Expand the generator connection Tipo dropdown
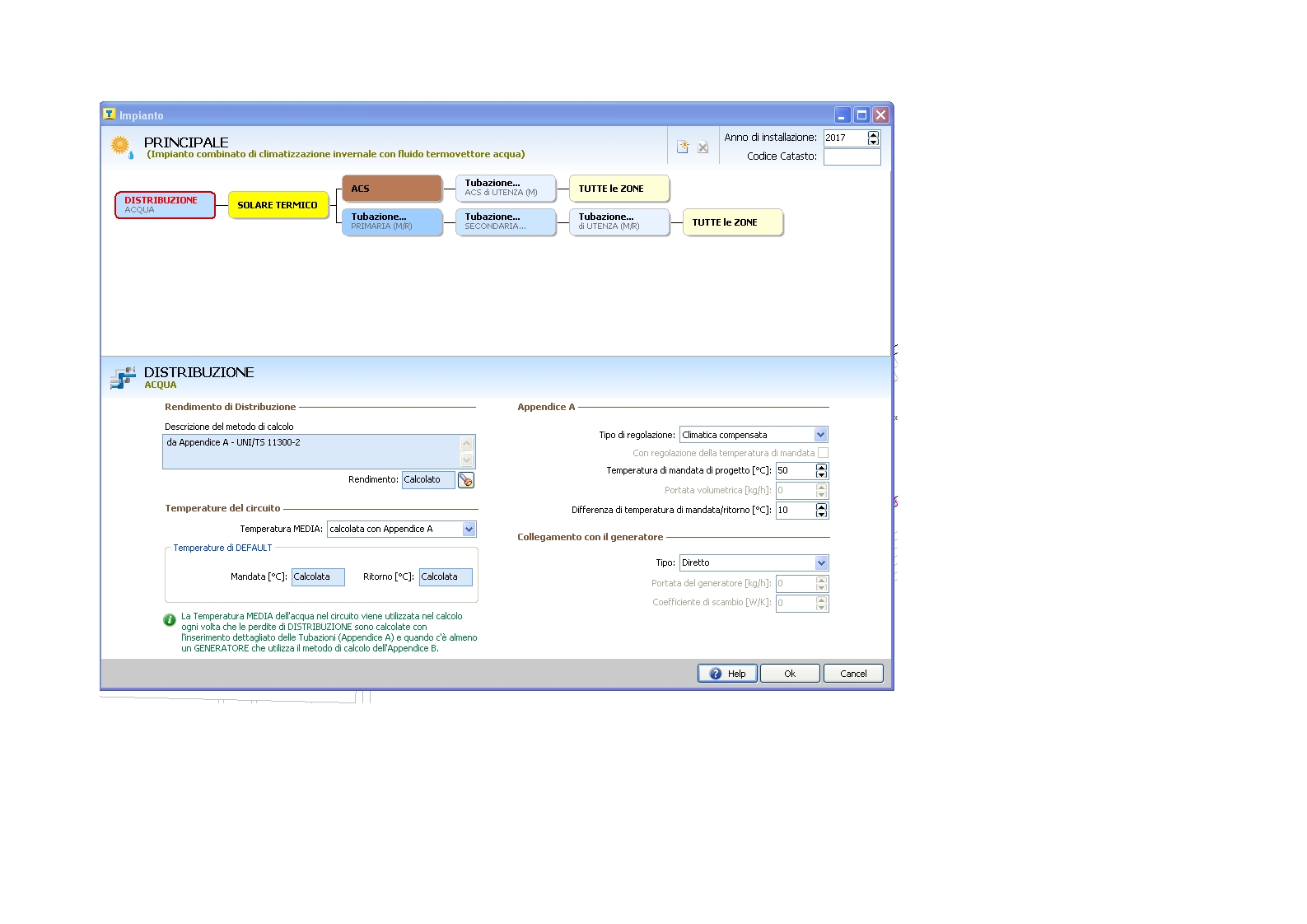This screenshot has height=924, width=1307. tap(821, 563)
